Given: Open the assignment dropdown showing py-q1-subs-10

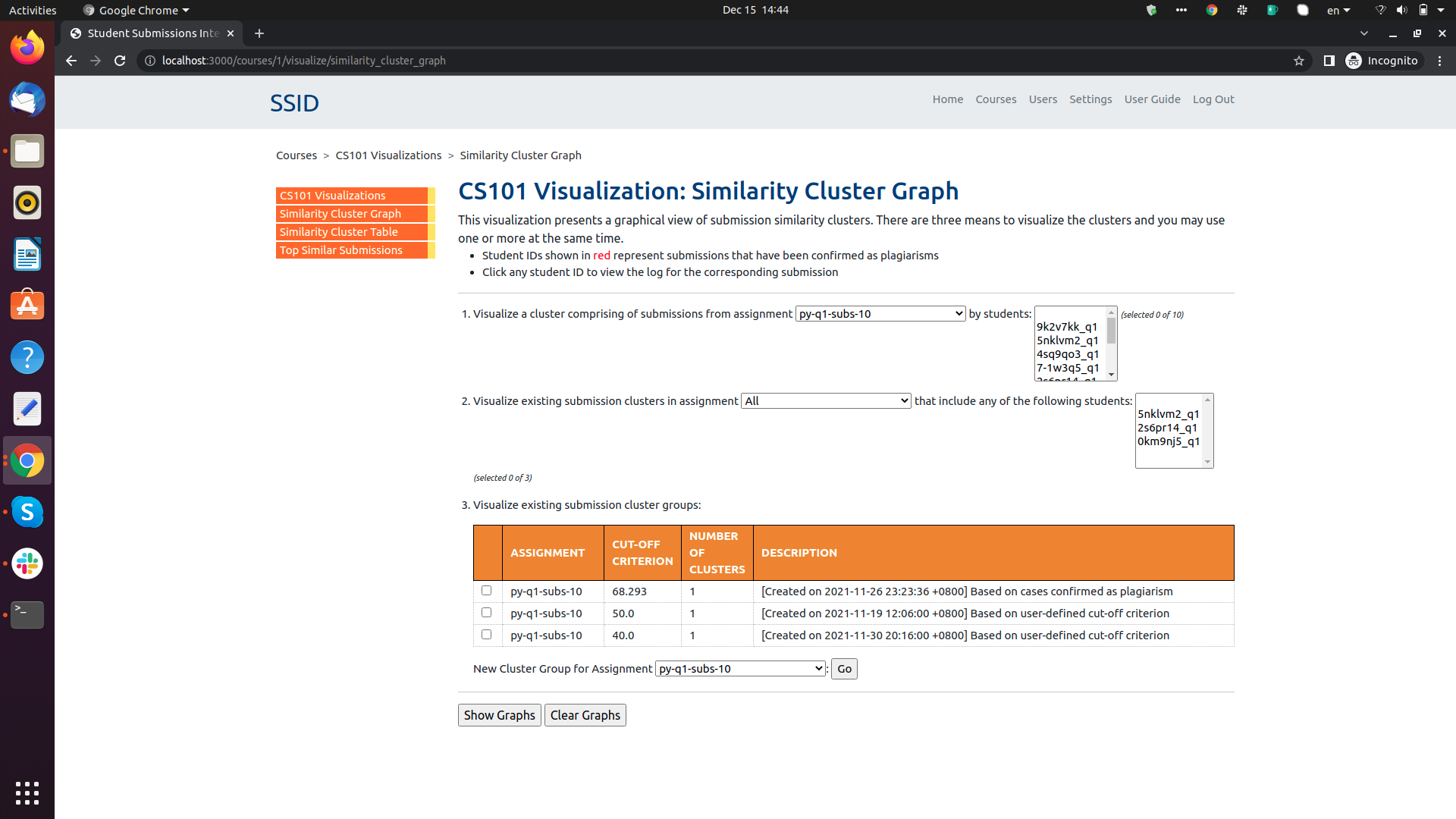Looking at the screenshot, I should pyautogui.click(x=880, y=313).
